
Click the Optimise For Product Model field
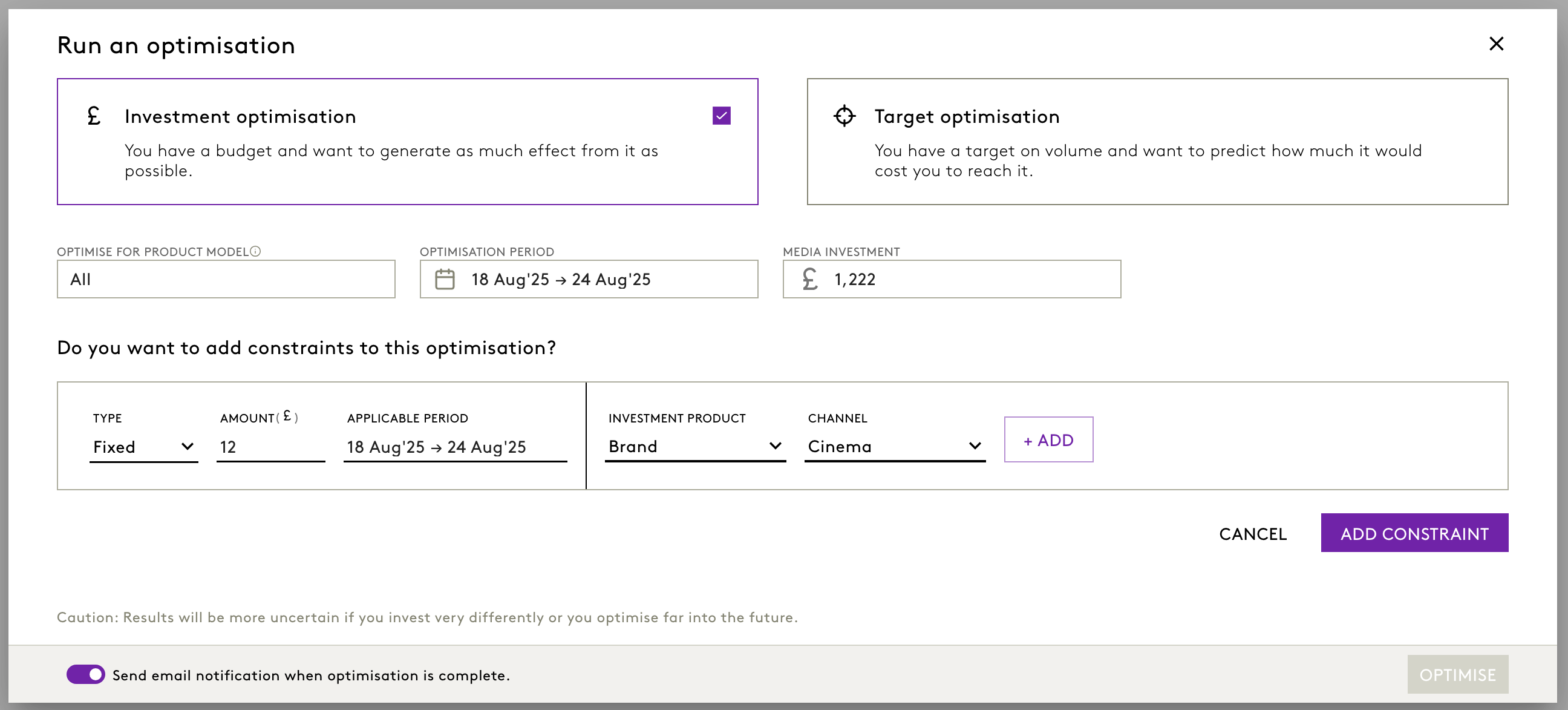pos(225,280)
